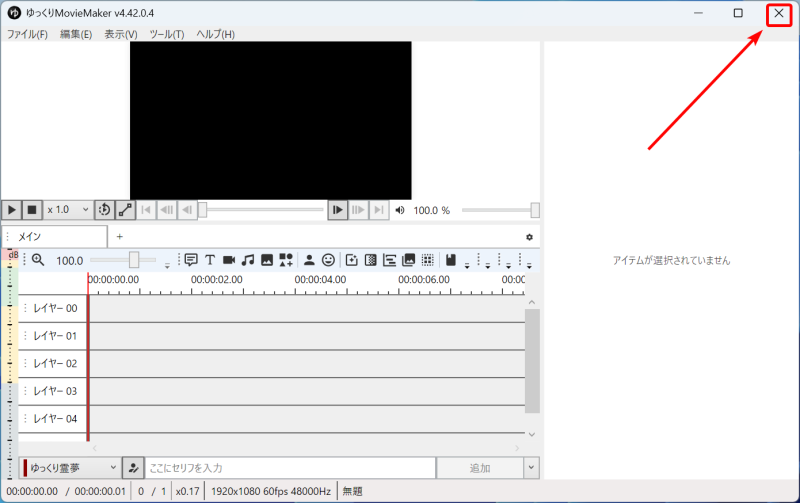Click the 追加 button
The width and height of the screenshot is (800, 503).
480,468
